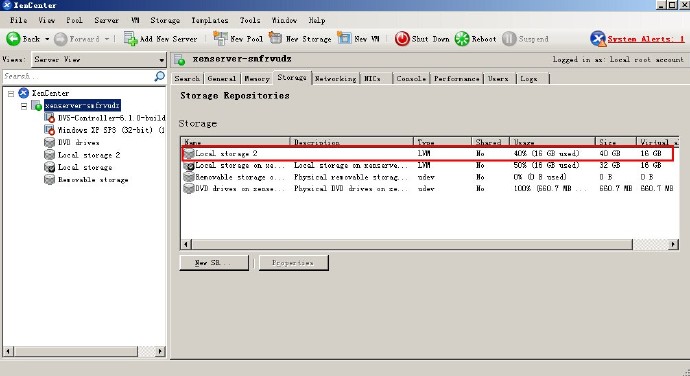
Task: Select the Local storage 2 table row
Action: click(x=427, y=154)
